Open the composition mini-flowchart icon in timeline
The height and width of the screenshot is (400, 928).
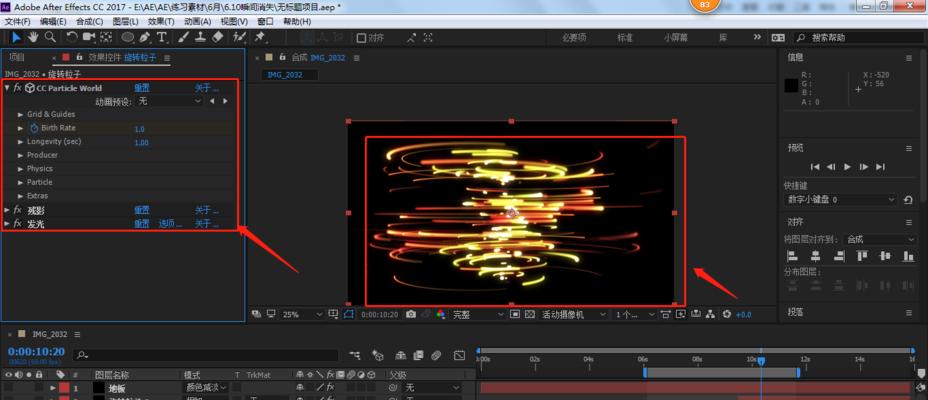coord(355,355)
